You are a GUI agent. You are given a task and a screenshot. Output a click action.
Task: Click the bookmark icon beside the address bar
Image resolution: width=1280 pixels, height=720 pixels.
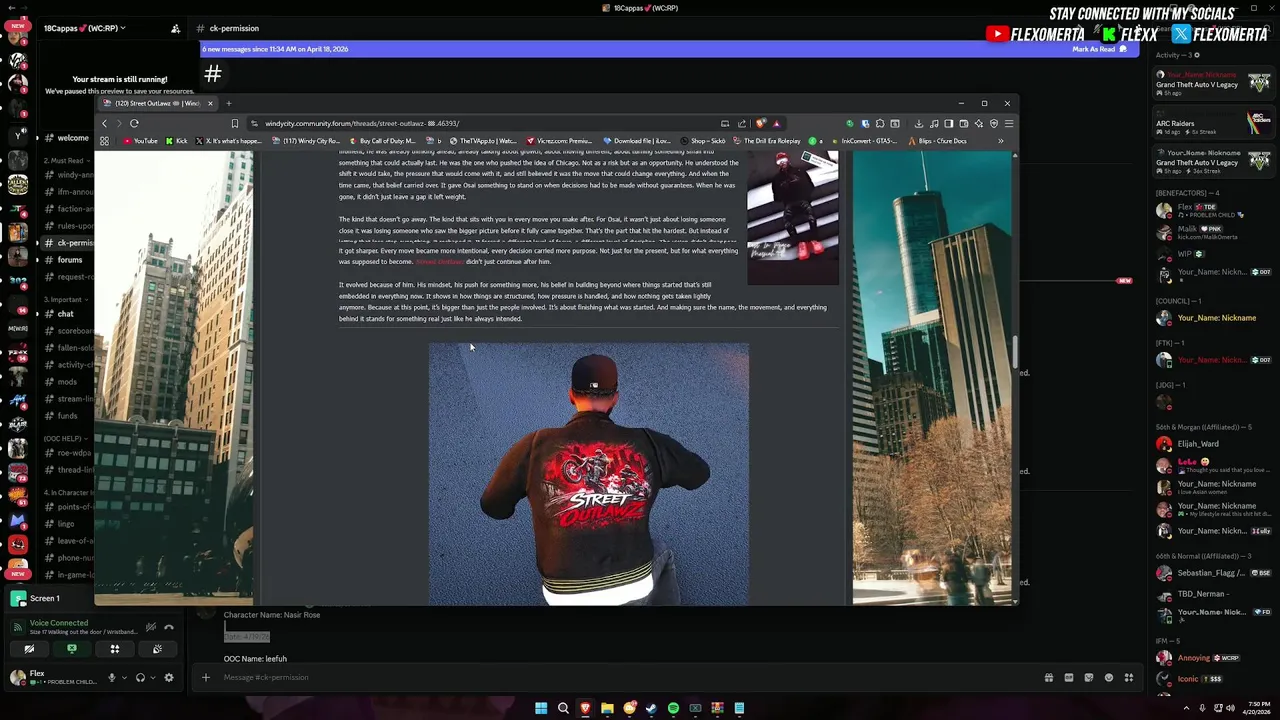tap(235, 123)
